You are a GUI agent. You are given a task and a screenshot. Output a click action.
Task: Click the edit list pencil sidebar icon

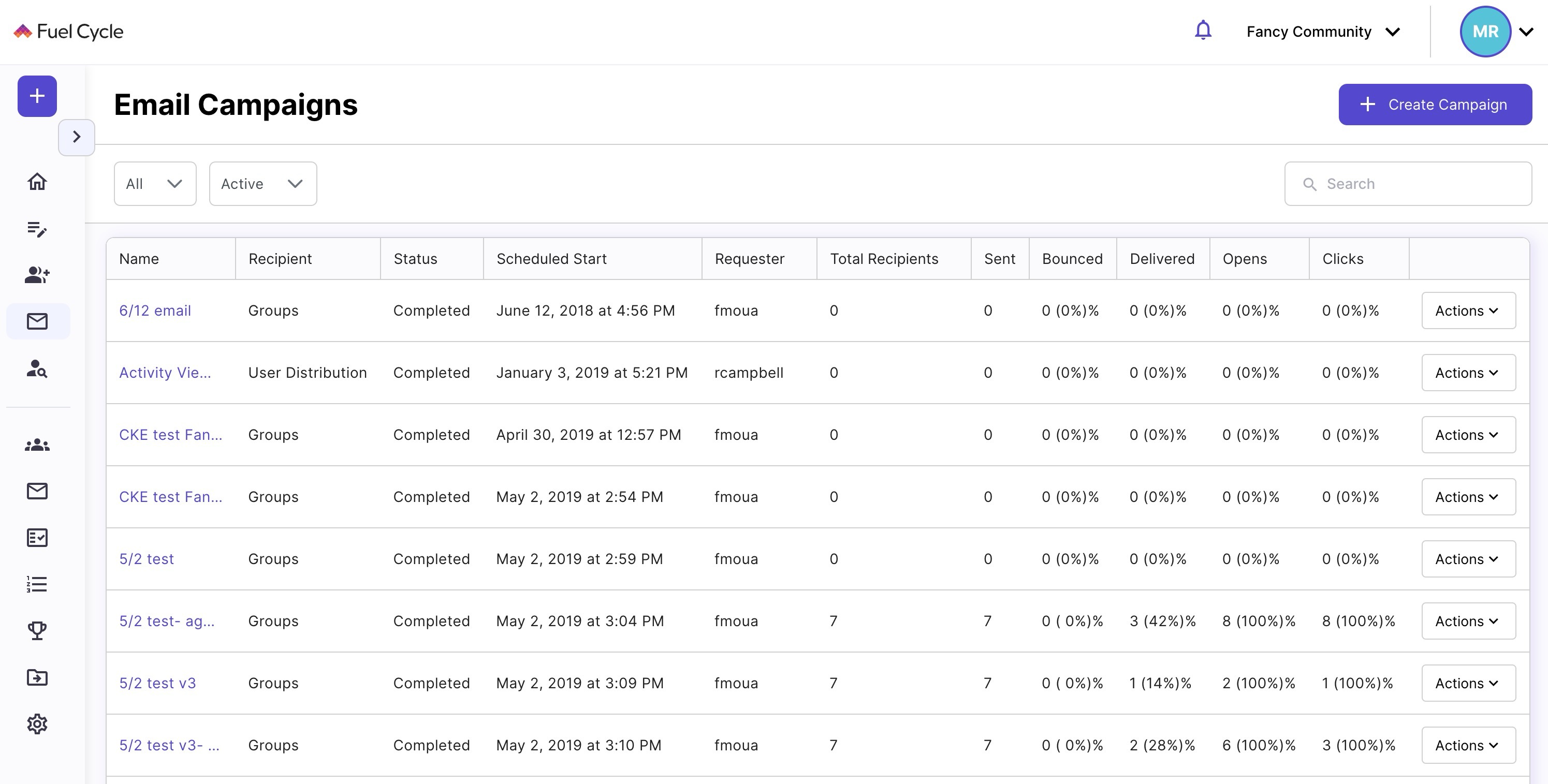click(37, 229)
